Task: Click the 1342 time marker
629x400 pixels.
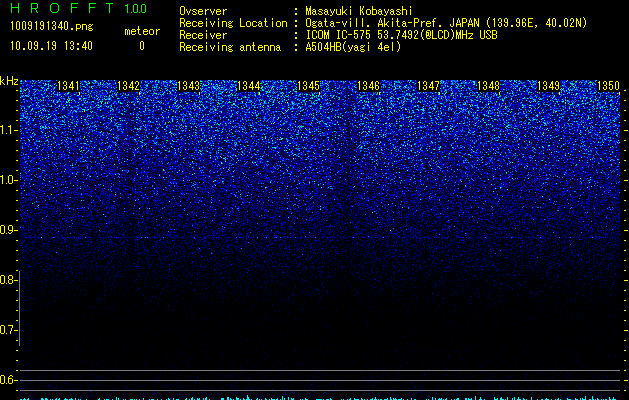Action: pyautogui.click(x=128, y=86)
